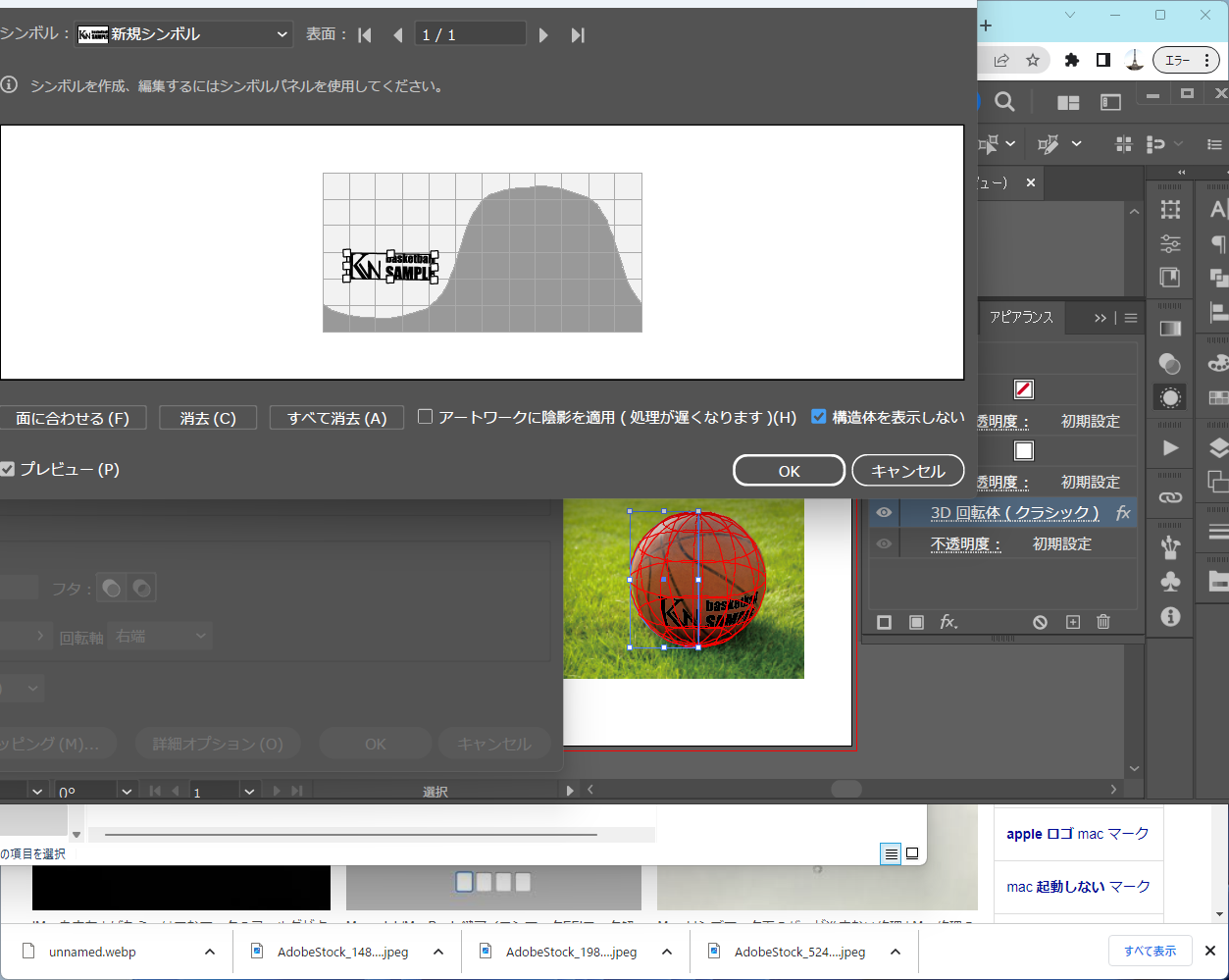Open the 新規シンボル symbol dropdown
Image resolution: width=1229 pixels, height=980 pixels.
185,34
